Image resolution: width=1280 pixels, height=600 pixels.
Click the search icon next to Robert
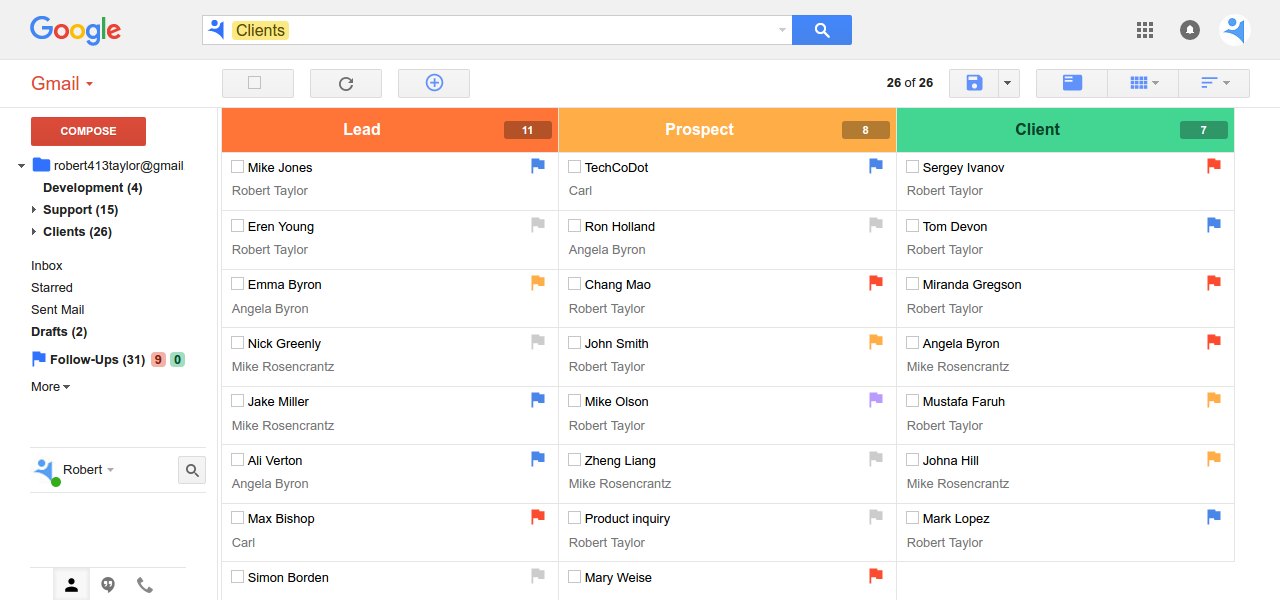pyautogui.click(x=192, y=470)
